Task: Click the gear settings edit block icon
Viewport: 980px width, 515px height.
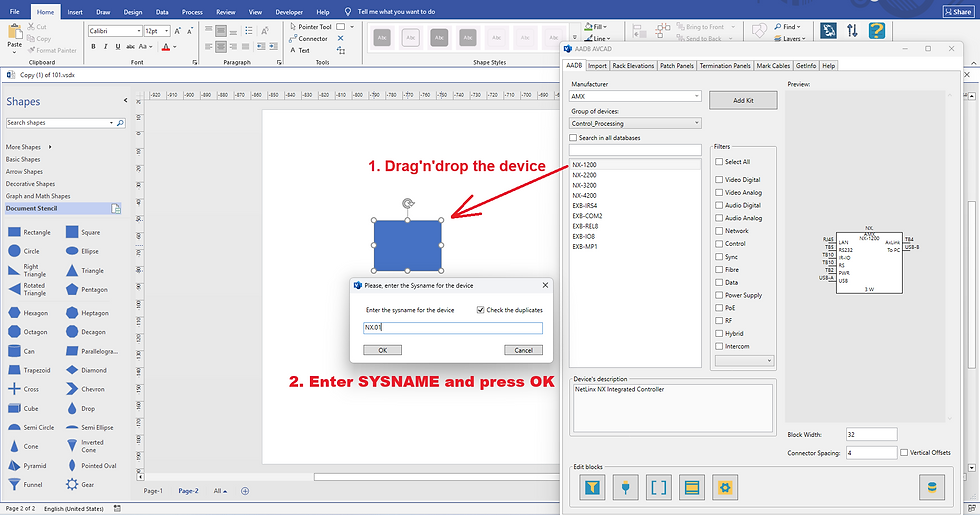Action: point(724,488)
